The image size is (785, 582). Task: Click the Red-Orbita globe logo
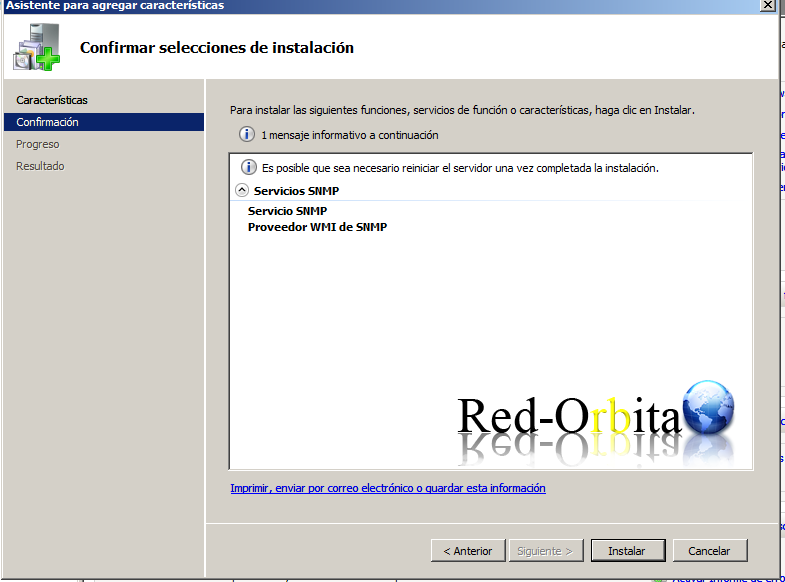tap(708, 407)
